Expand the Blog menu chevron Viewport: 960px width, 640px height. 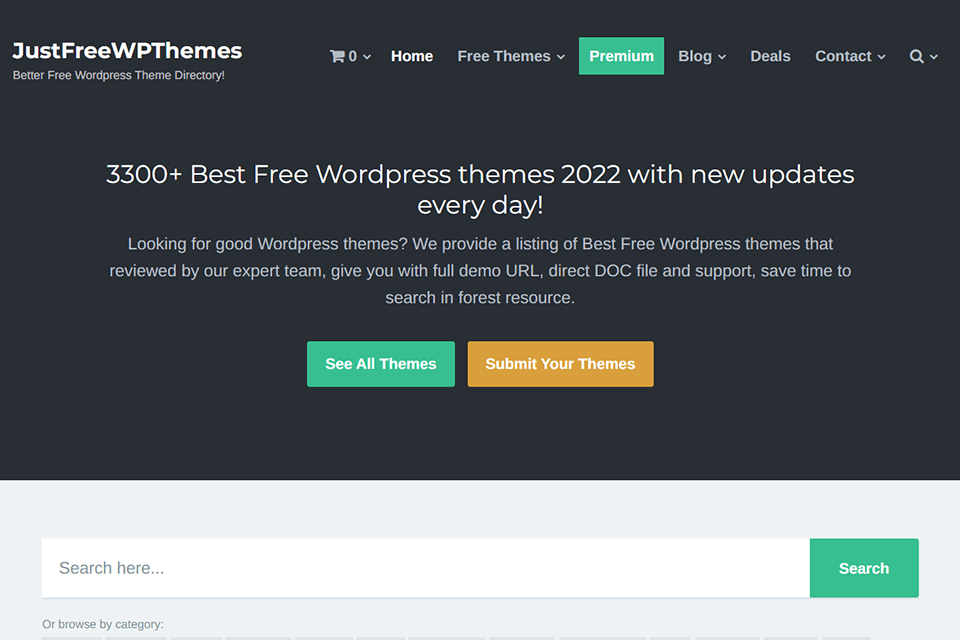coord(722,57)
